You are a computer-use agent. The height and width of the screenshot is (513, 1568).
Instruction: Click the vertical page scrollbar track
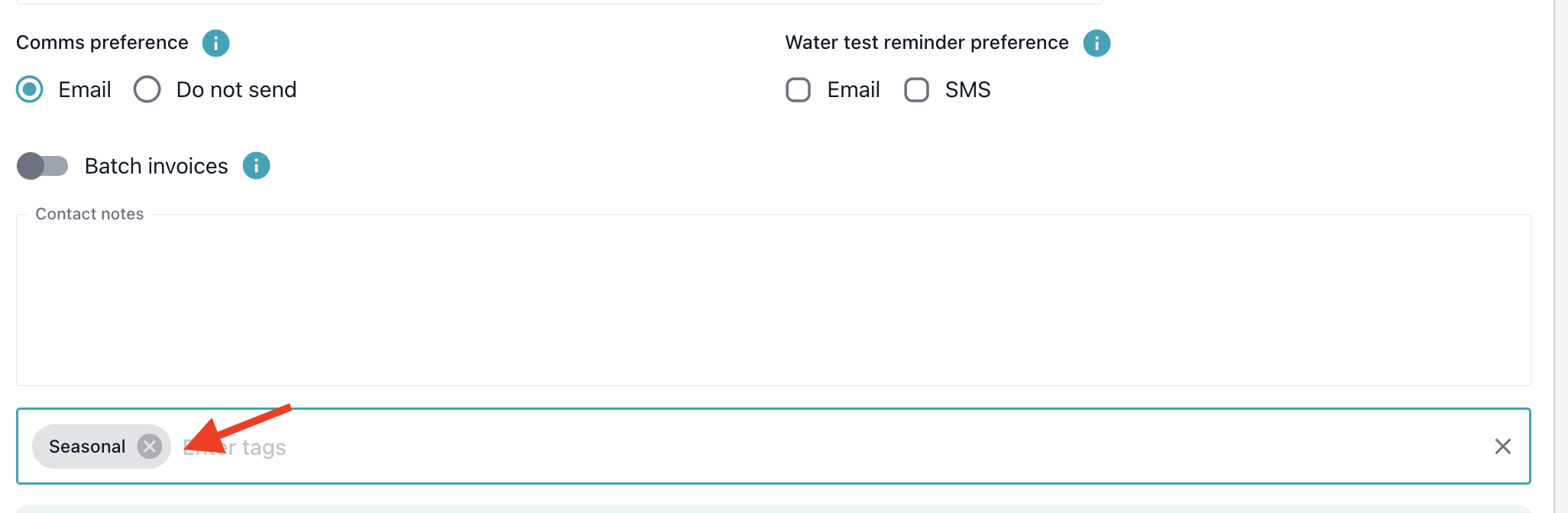pyautogui.click(x=1560, y=256)
